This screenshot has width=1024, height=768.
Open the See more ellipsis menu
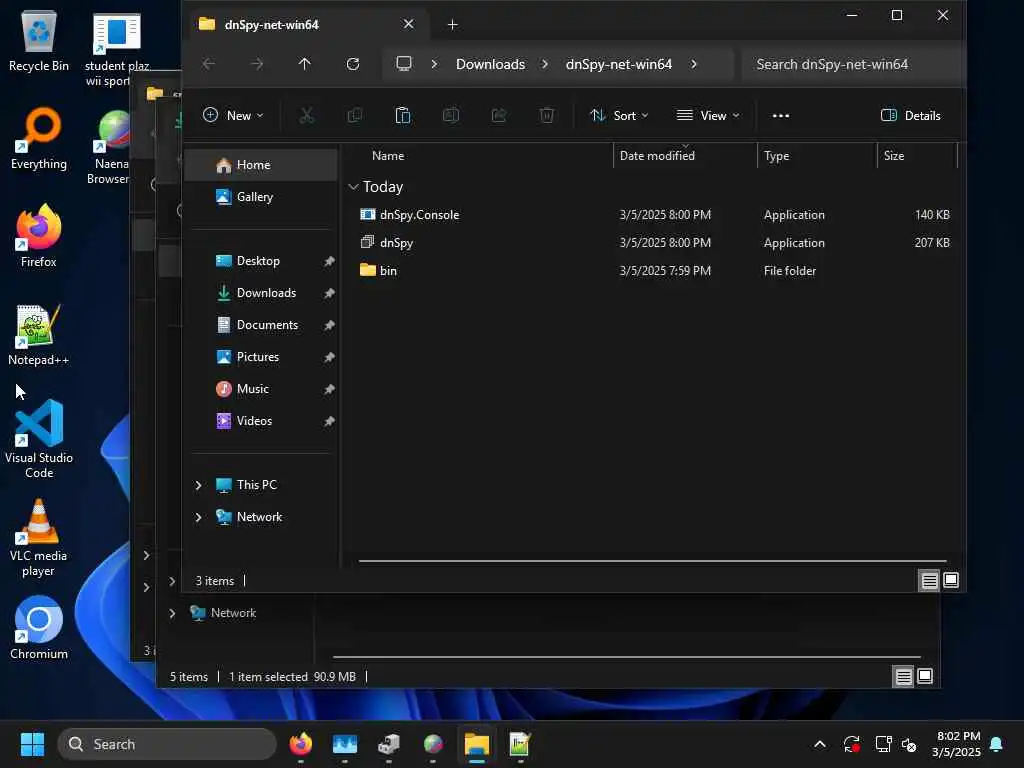click(780, 116)
